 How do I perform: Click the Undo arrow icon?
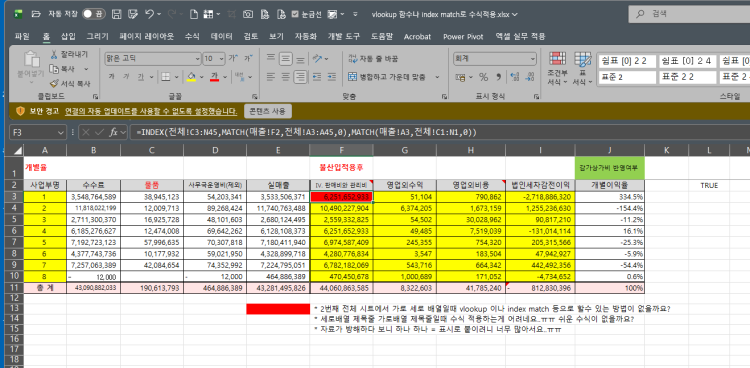tap(149, 14)
